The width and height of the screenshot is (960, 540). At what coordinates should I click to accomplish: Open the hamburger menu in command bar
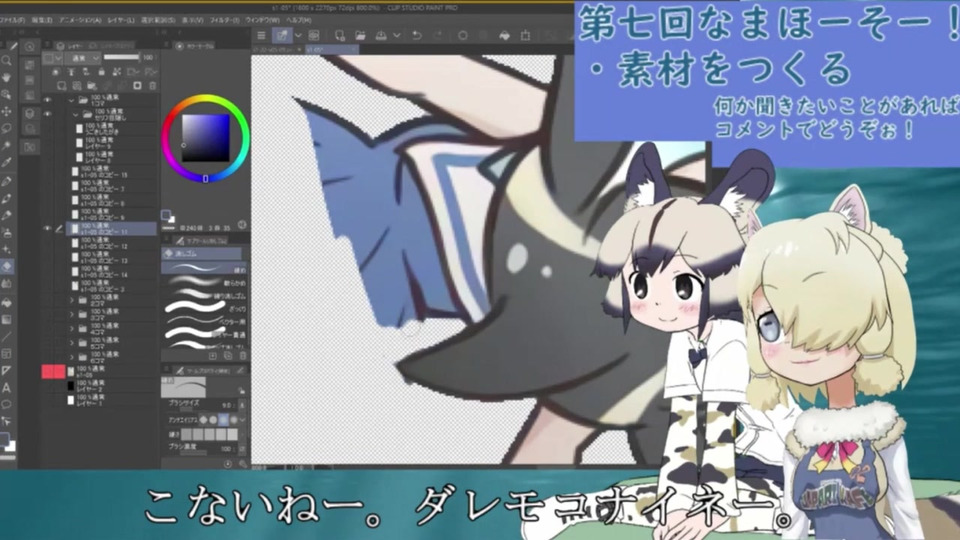coord(261,36)
